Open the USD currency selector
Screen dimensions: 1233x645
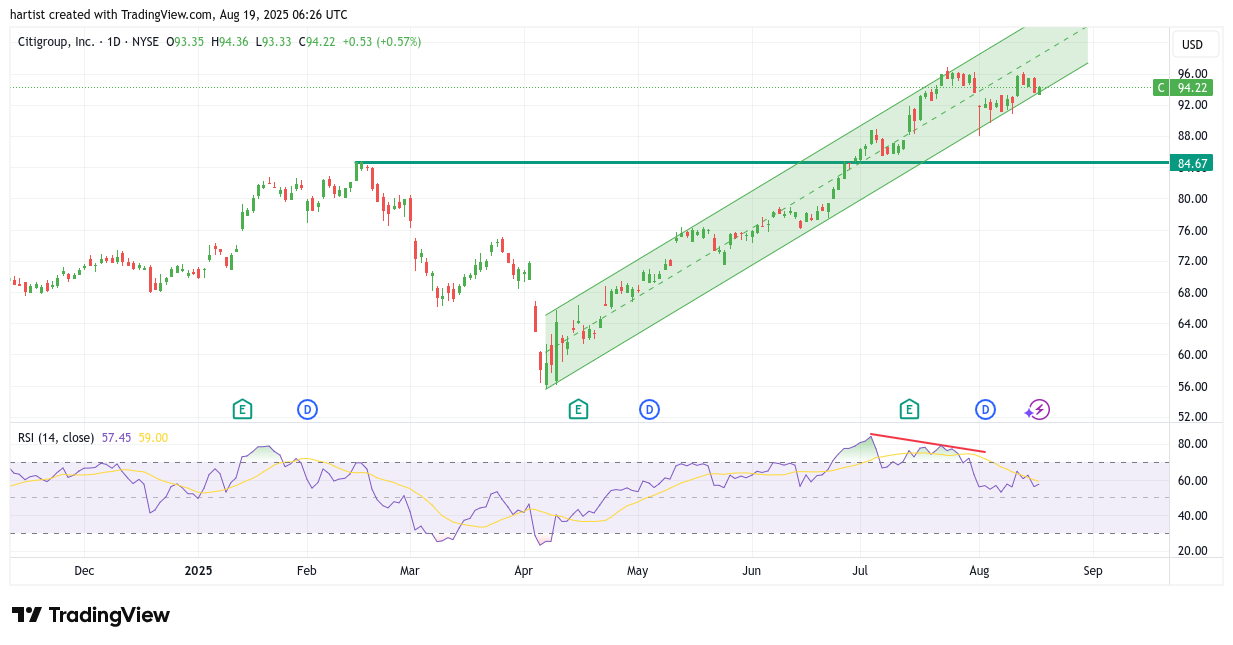1193,44
